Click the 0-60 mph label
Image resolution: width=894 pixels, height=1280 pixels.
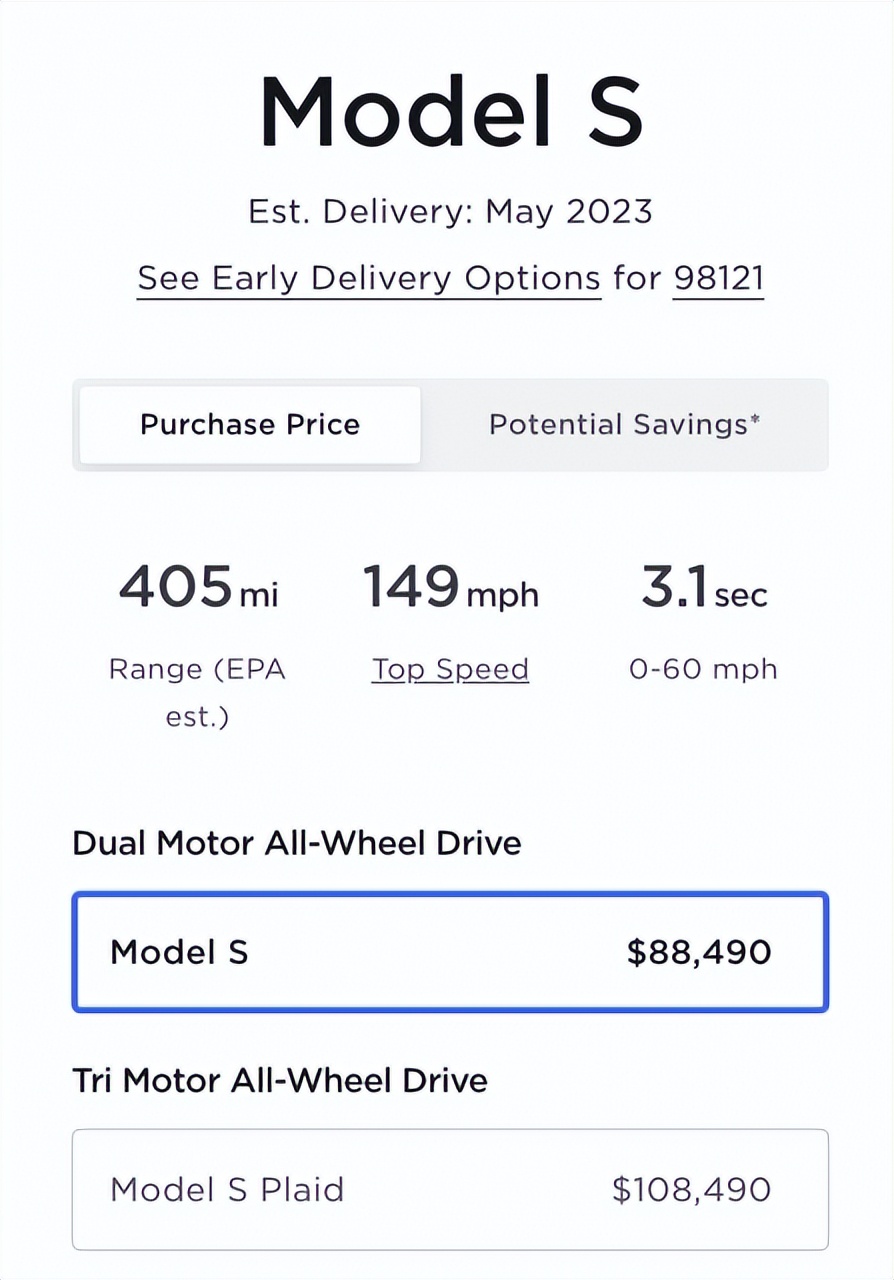coord(703,669)
